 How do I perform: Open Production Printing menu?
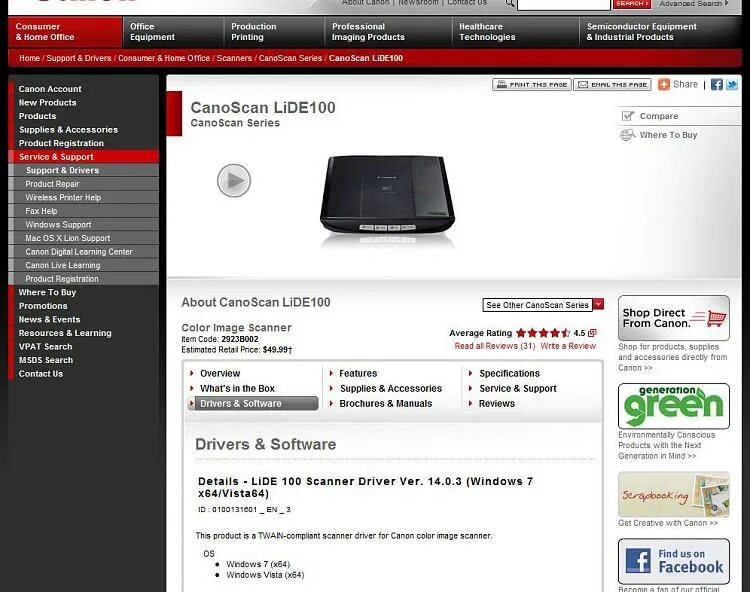click(274, 32)
